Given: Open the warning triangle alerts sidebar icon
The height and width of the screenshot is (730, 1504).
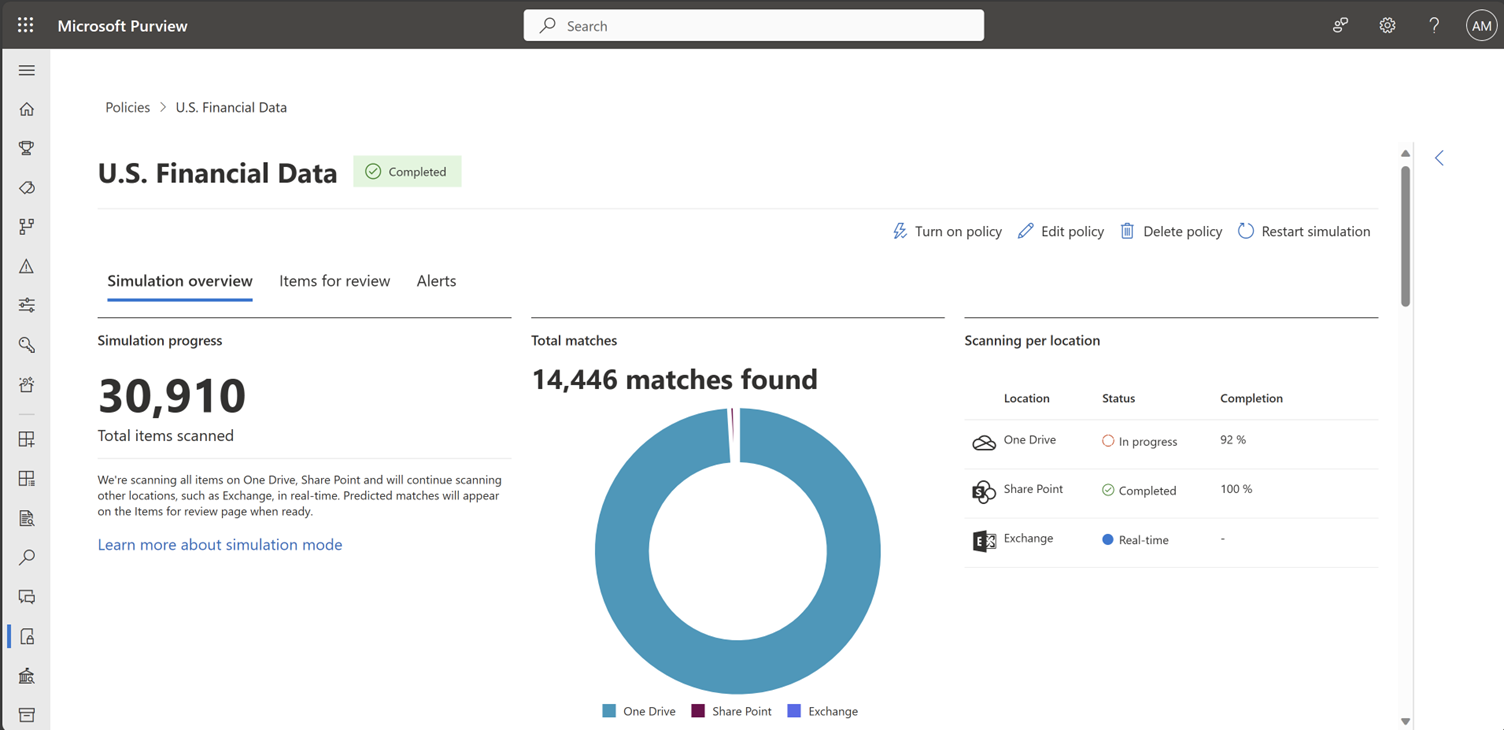Looking at the screenshot, I should (27, 266).
